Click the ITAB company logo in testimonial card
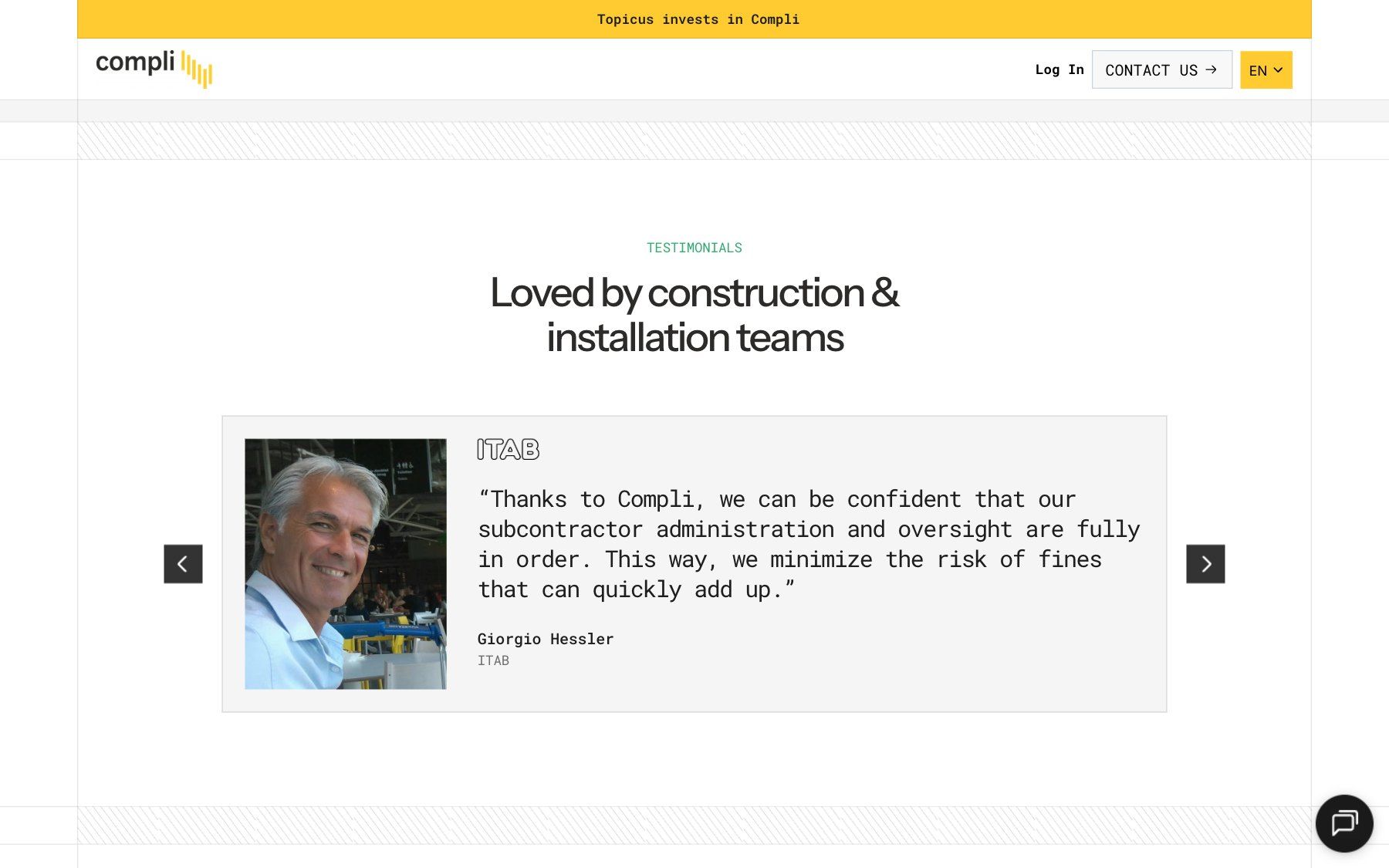1389x868 pixels. [x=508, y=449]
